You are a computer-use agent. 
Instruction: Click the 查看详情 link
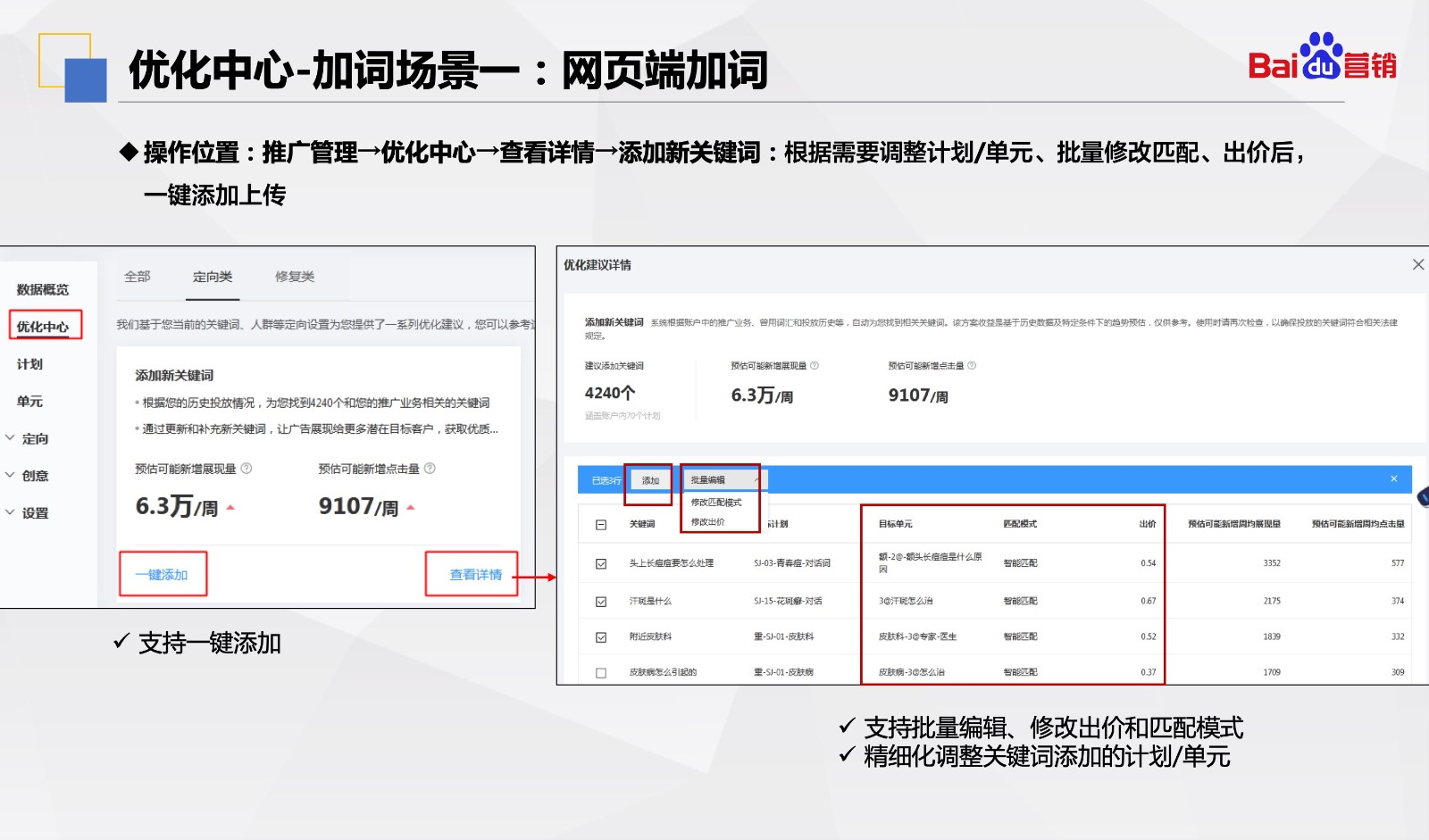[x=475, y=575]
